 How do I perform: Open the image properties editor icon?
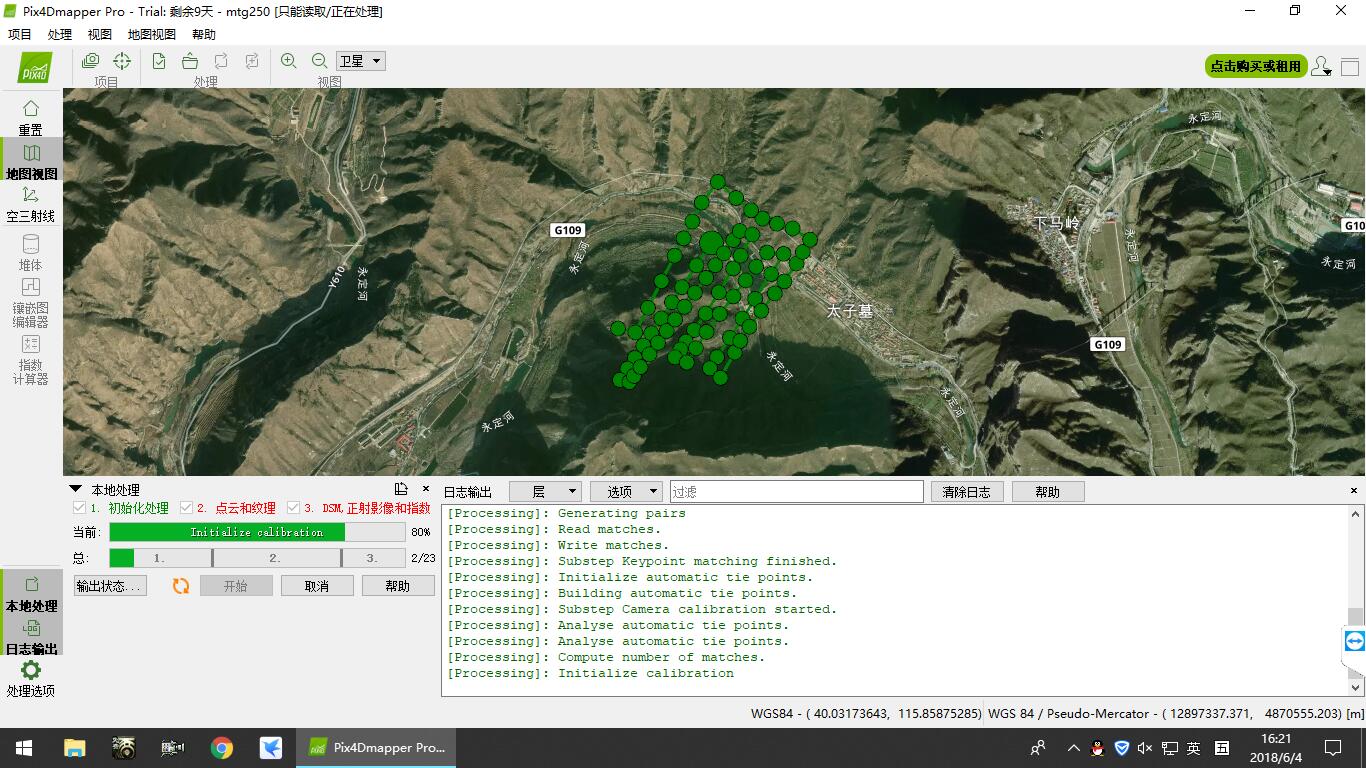90,61
